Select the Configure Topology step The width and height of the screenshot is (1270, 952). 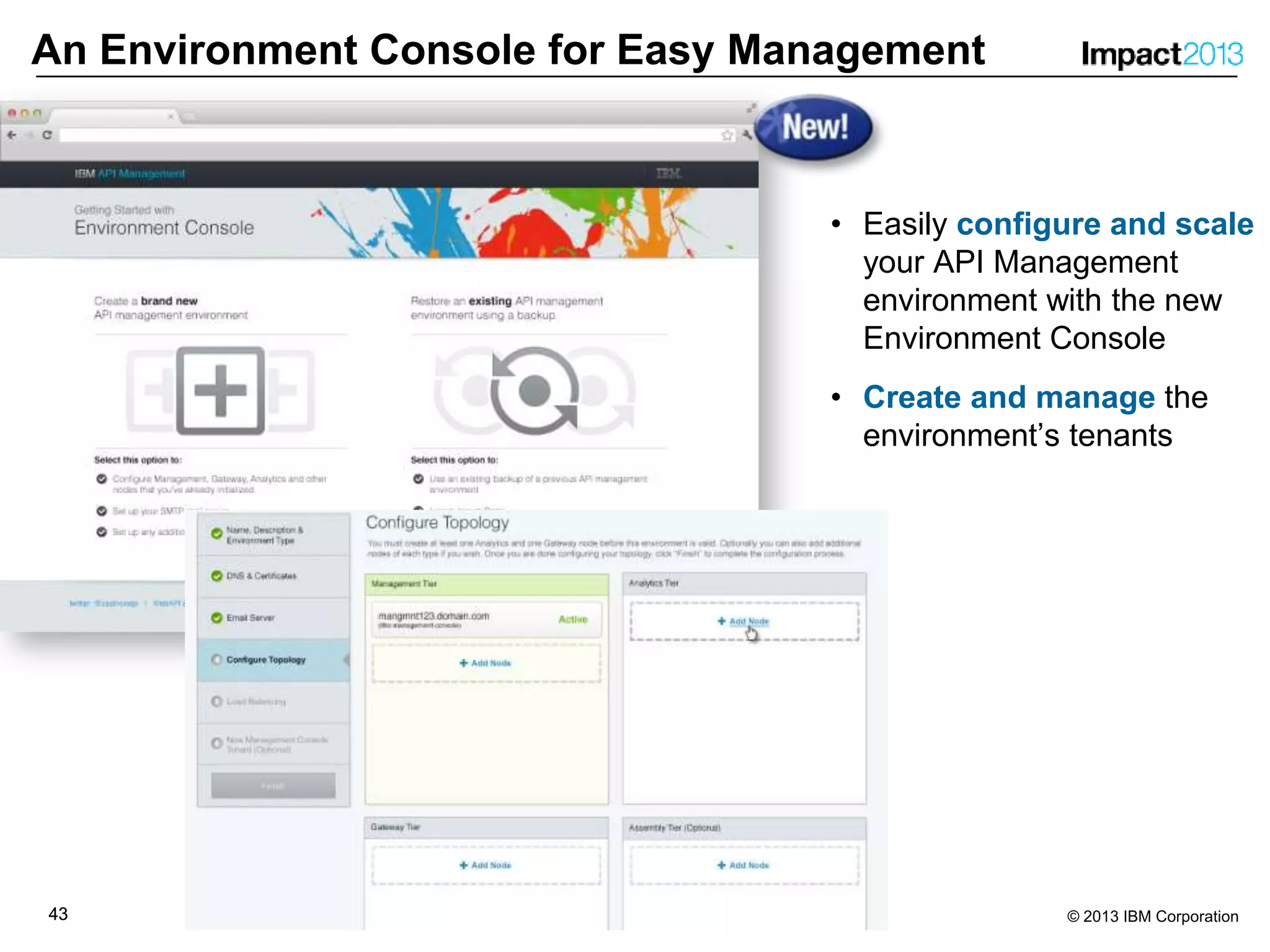coord(273,660)
